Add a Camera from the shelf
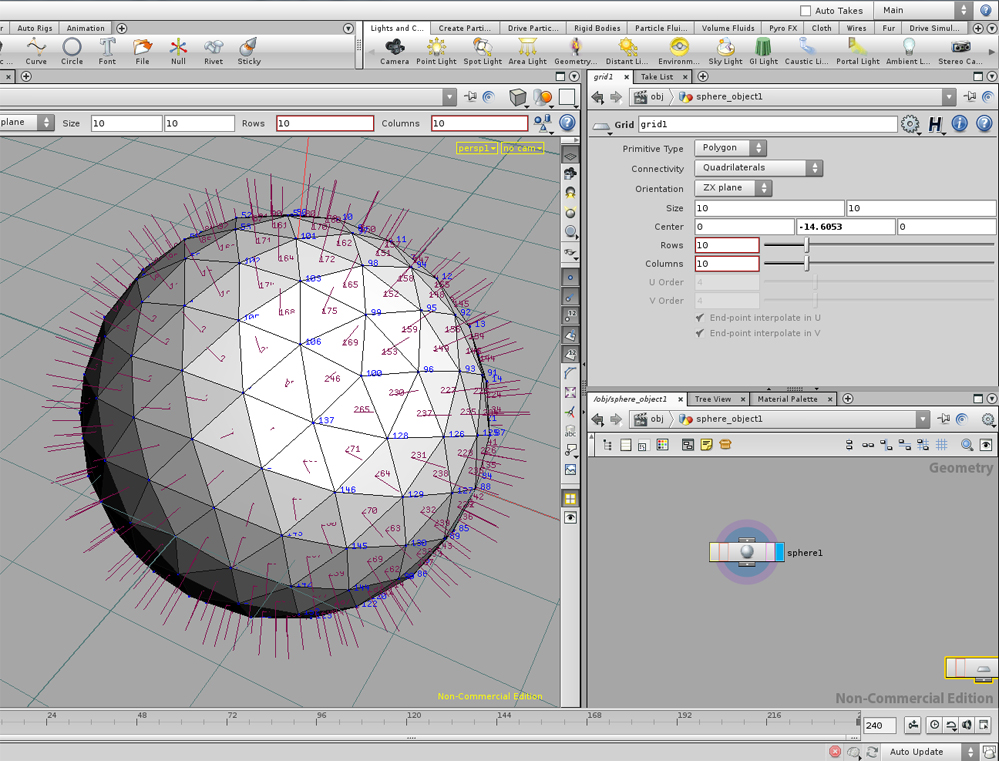This screenshot has height=761, width=999. point(394,52)
